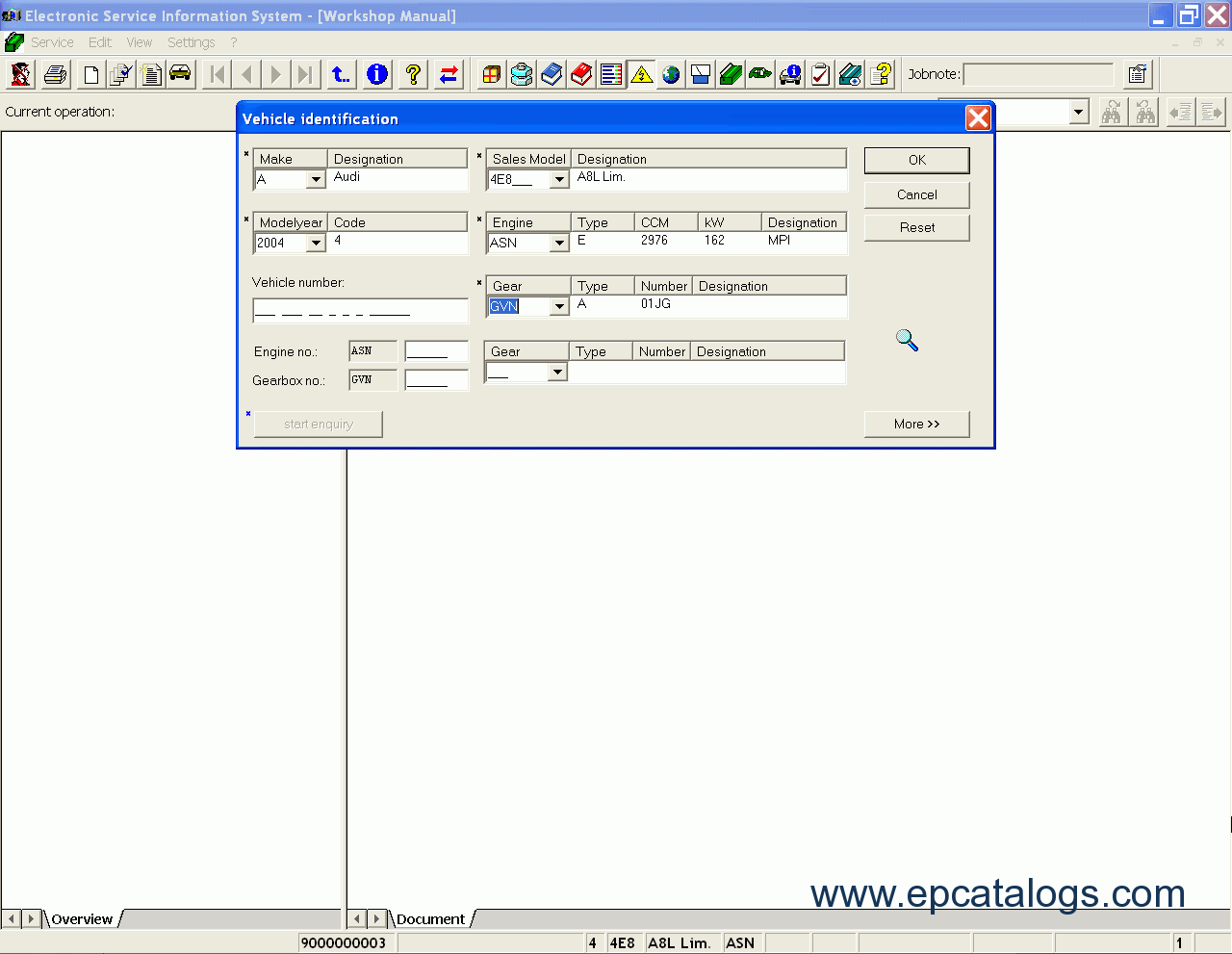Click the yellow question mark help icon
Image resolution: width=1232 pixels, height=954 pixels.
click(413, 74)
